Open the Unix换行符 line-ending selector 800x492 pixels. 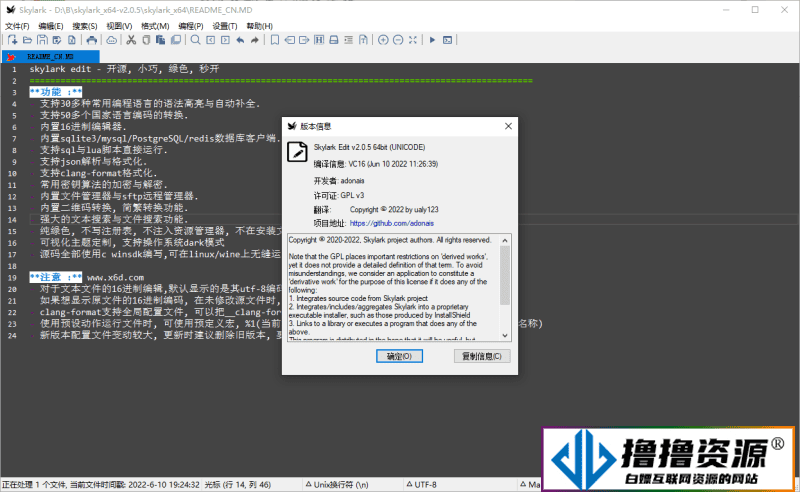point(337,484)
